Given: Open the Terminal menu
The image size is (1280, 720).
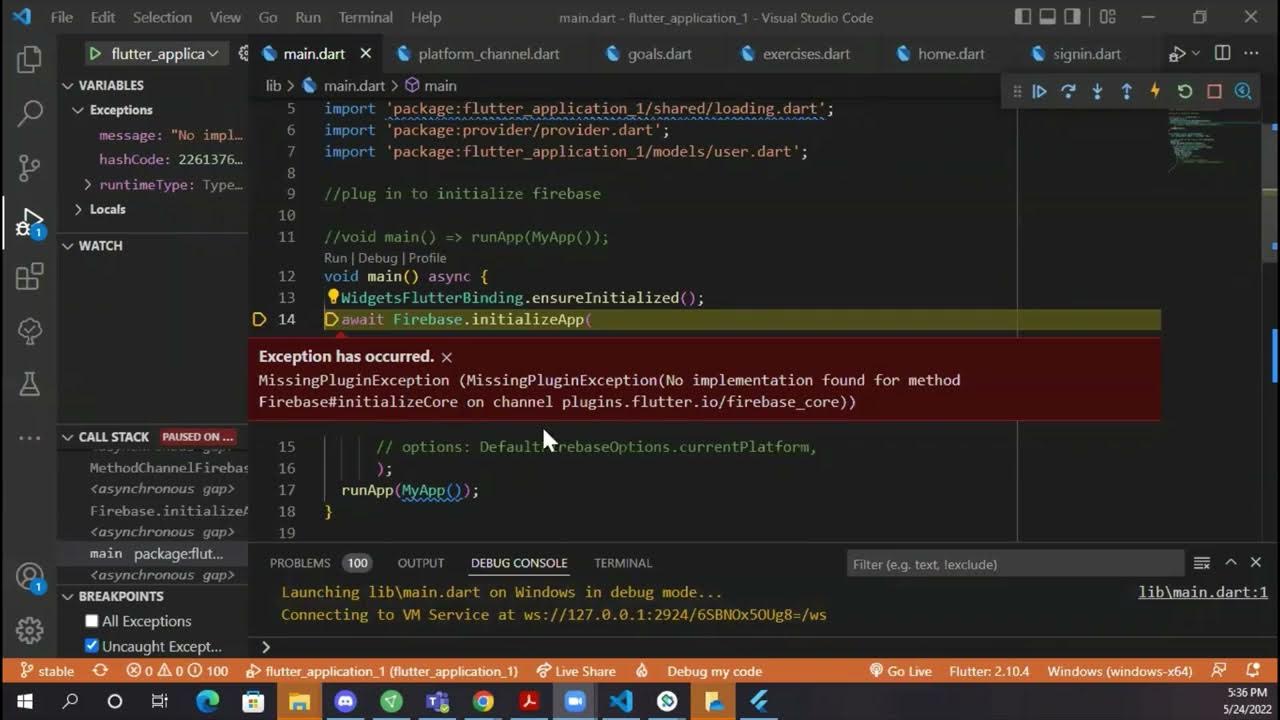Looking at the screenshot, I should click(365, 17).
